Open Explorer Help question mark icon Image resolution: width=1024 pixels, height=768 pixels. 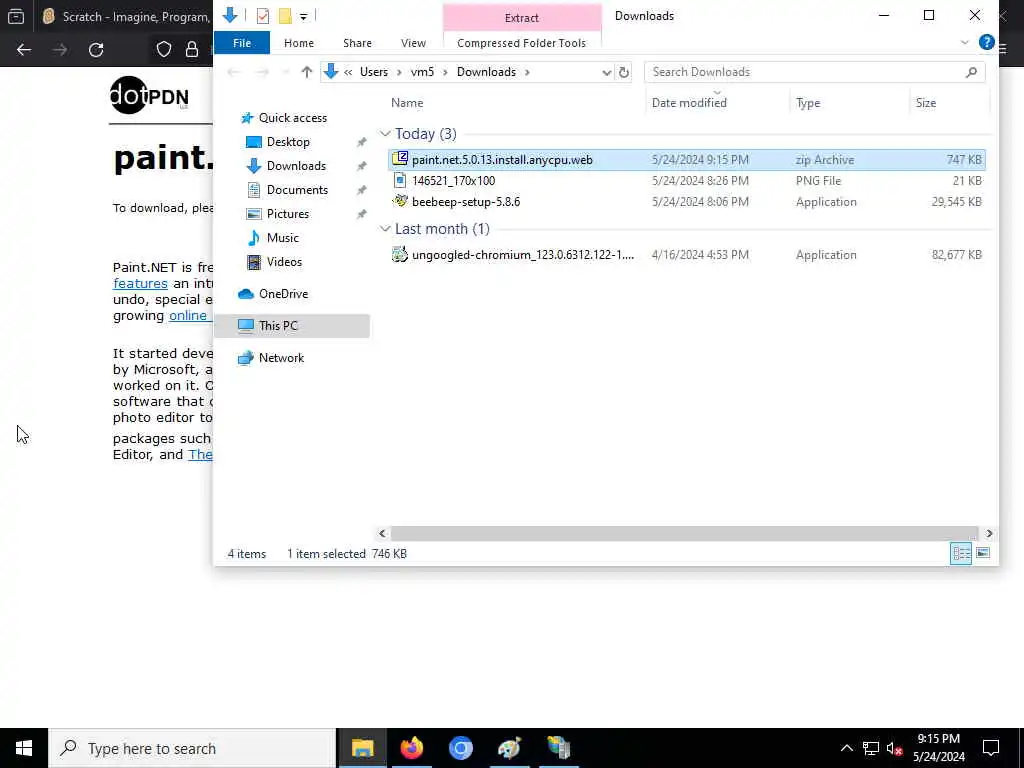click(x=986, y=42)
